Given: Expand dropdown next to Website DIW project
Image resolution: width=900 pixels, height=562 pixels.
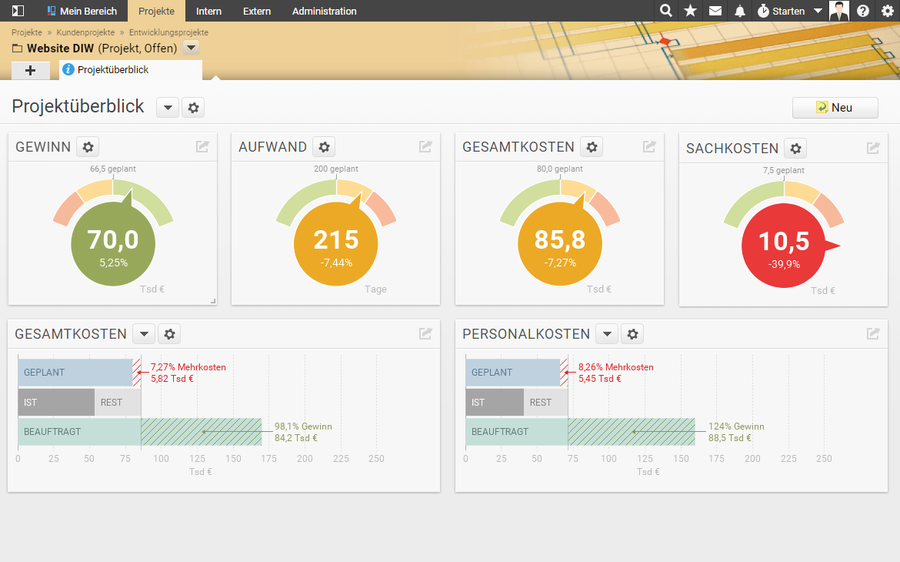Looking at the screenshot, I should coord(191,48).
